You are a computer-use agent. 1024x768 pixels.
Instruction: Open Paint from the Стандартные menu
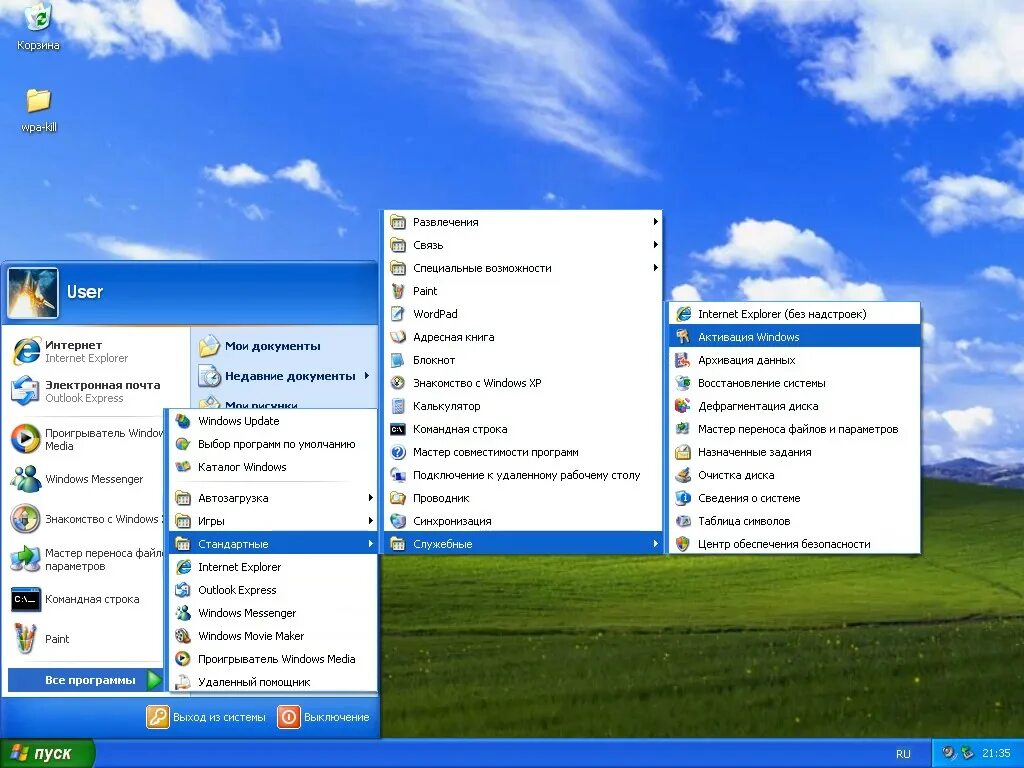[424, 291]
